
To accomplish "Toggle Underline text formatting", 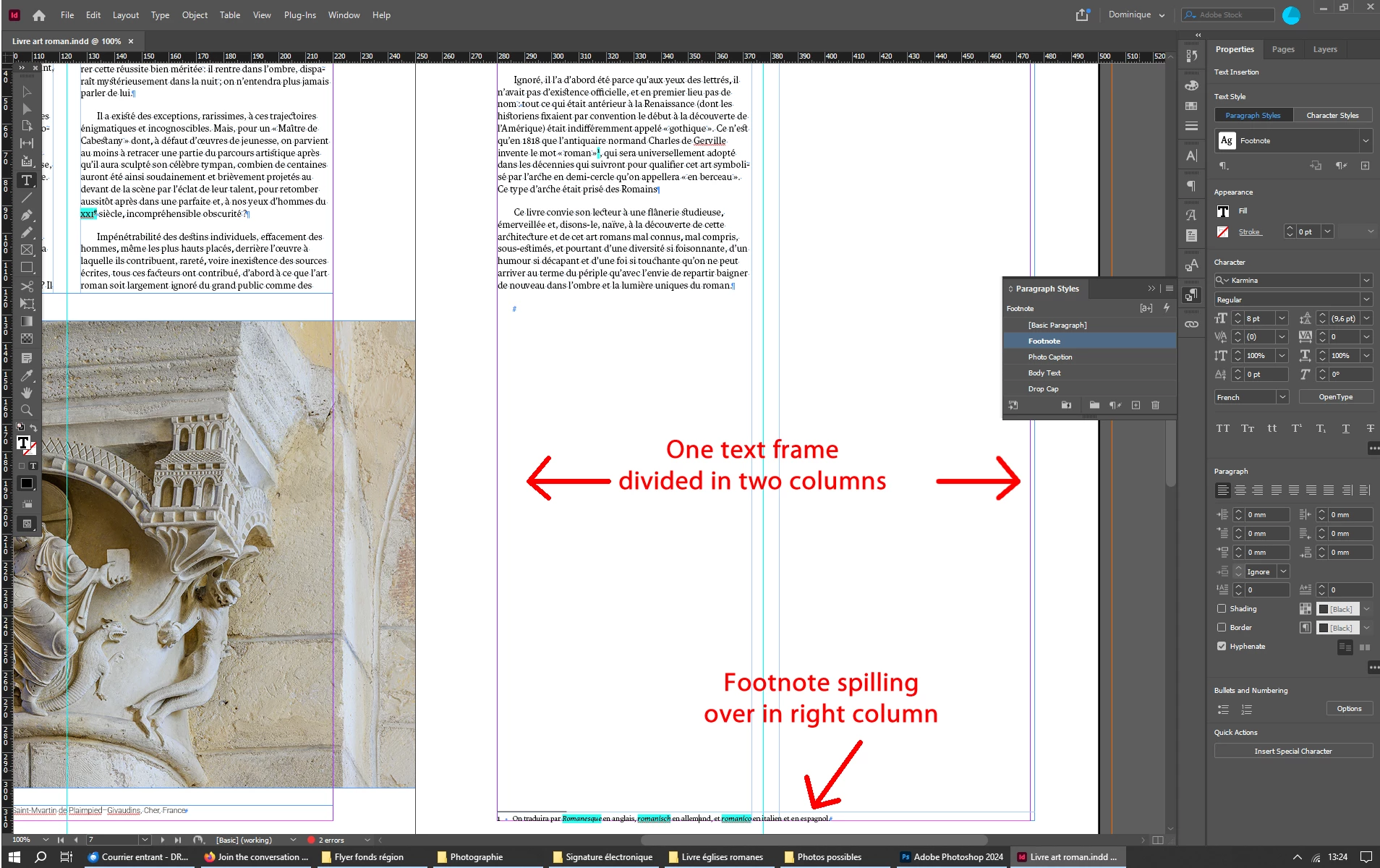I will [1346, 428].
